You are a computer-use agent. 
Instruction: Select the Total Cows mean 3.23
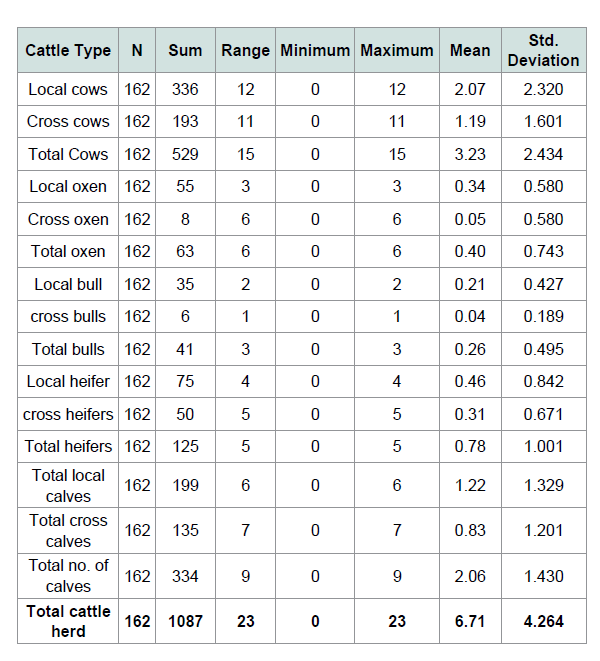coord(470,154)
